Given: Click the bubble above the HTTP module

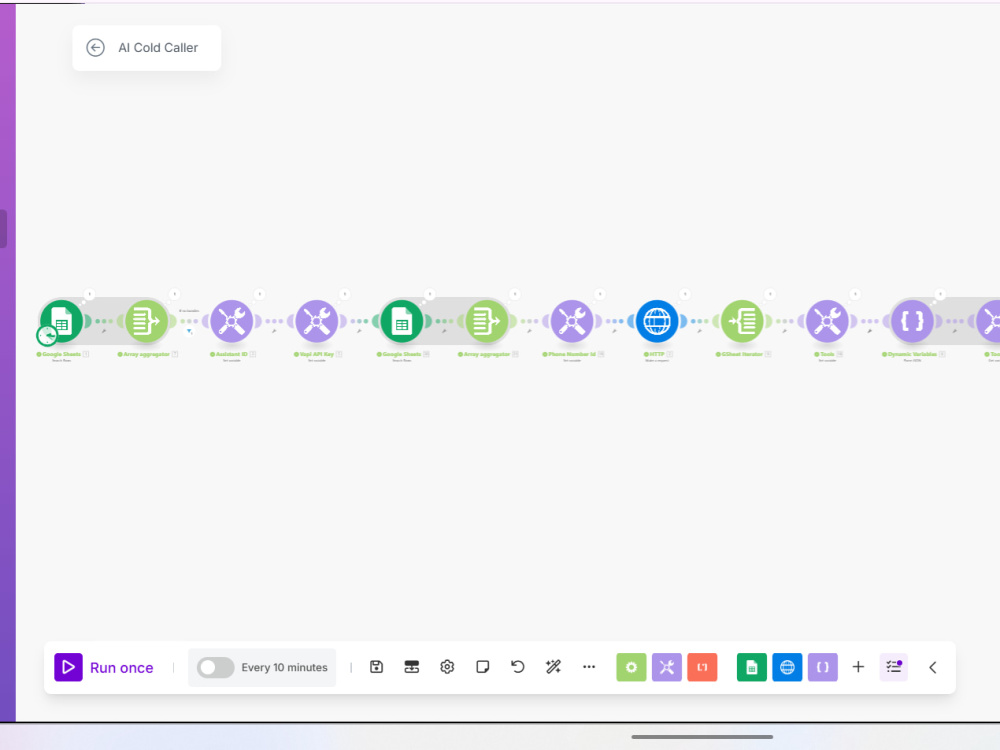Looking at the screenshot, I should point(685,294).
